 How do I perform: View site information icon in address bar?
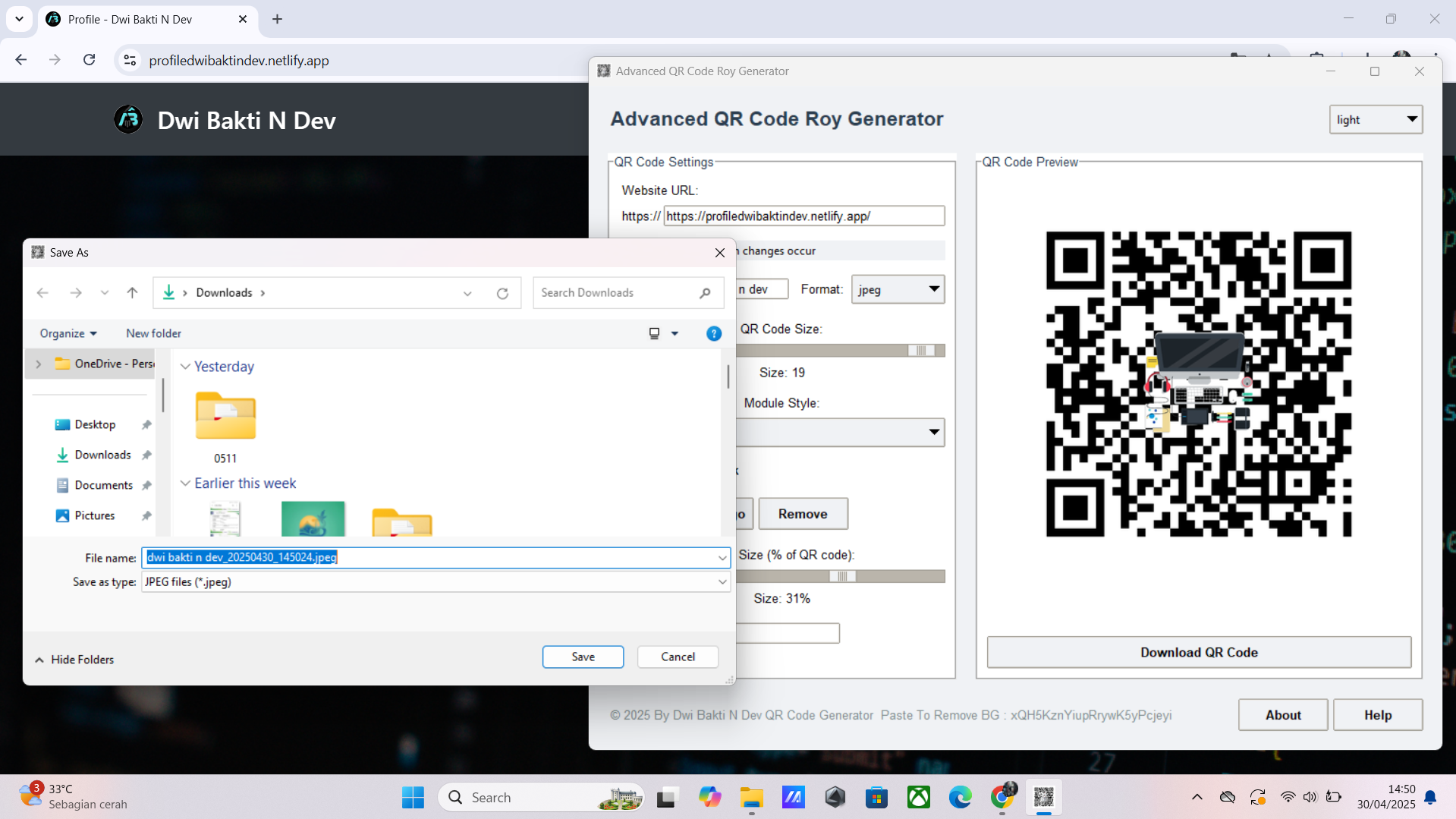[x=130, y=60]
